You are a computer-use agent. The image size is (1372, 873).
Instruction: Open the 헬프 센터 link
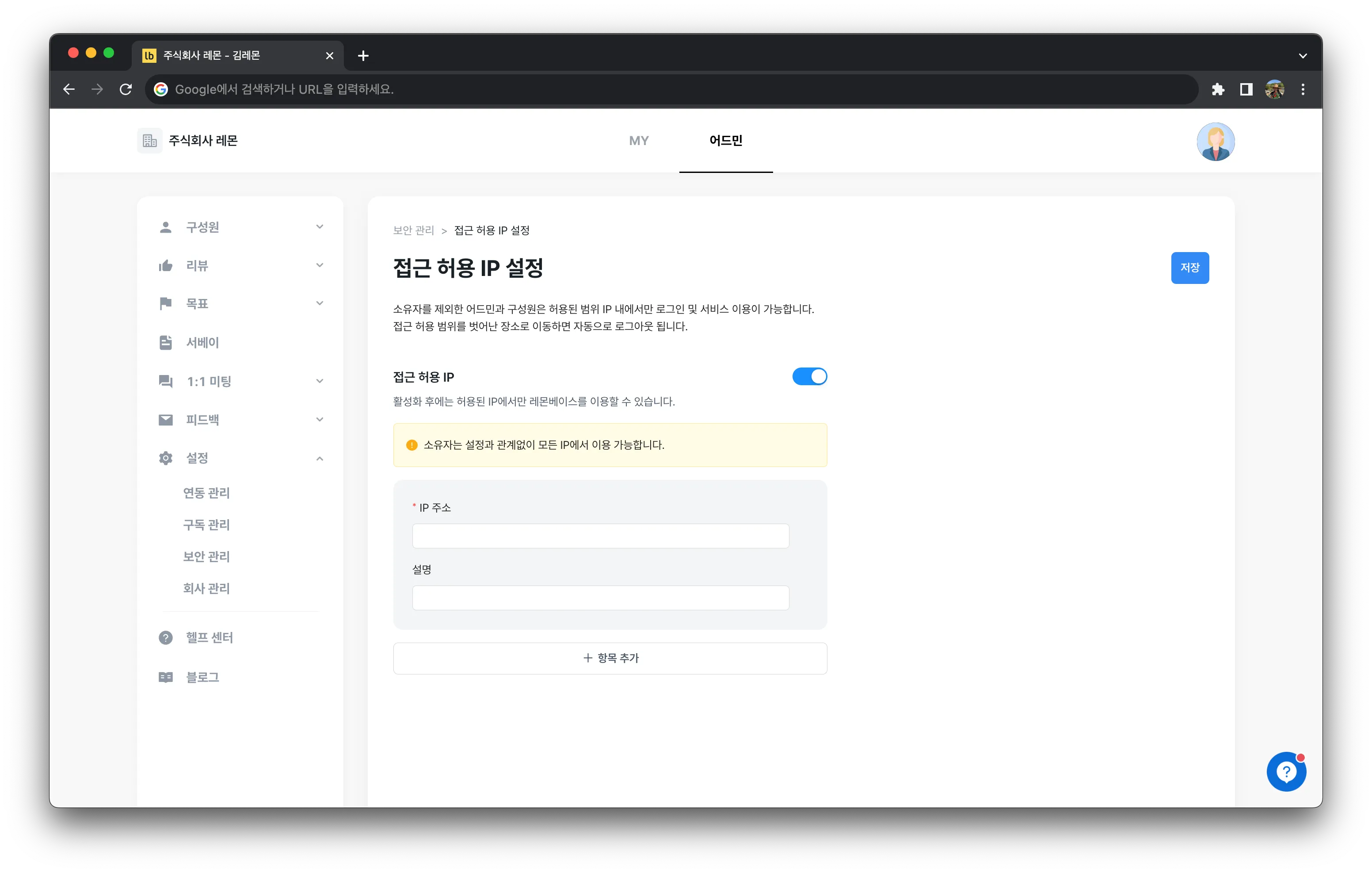[x=209, y=637]
